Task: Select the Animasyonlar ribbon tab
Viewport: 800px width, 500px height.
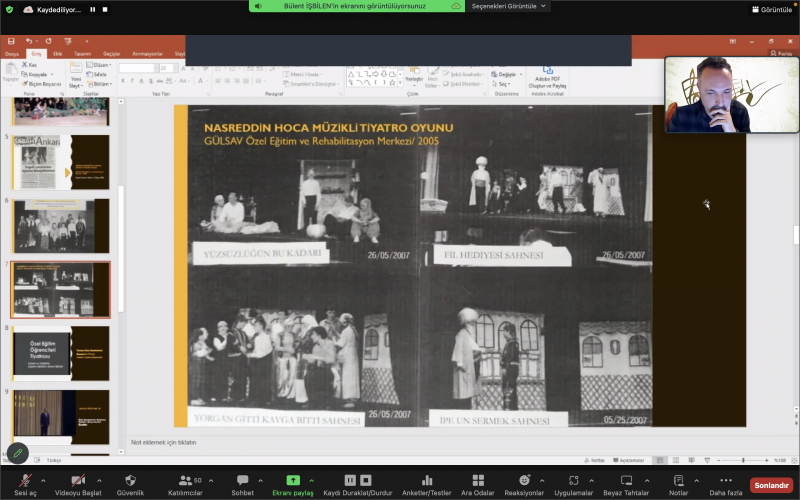Action: pyautogui.click(x=147, y=54)
